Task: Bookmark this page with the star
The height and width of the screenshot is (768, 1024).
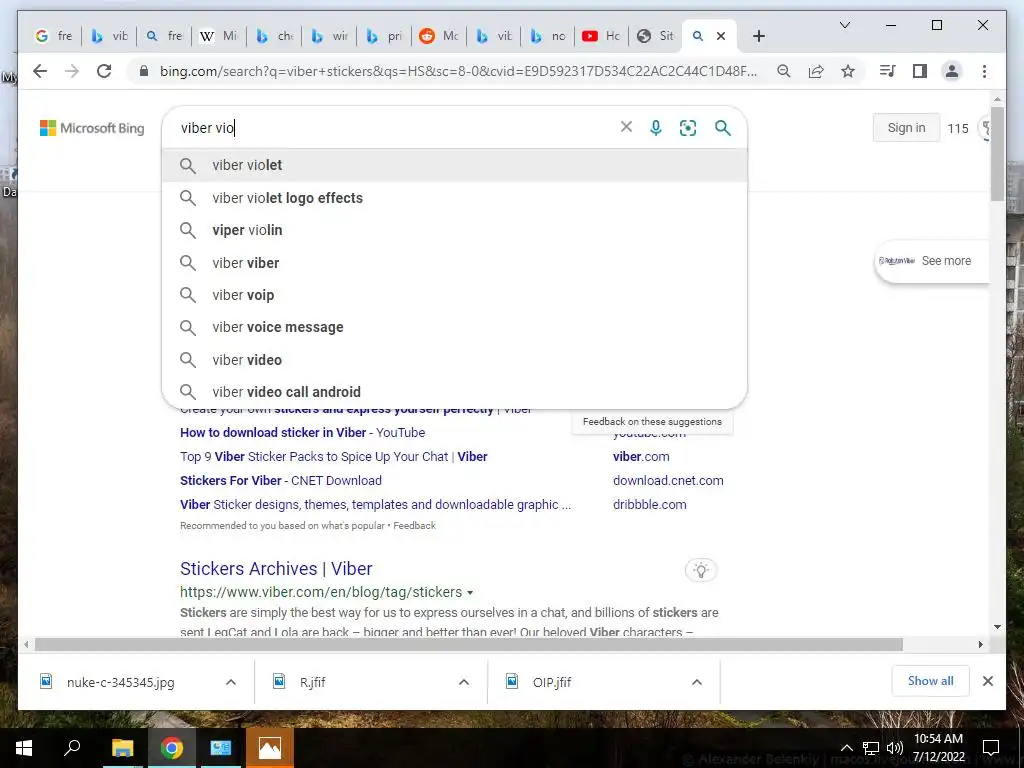Action: (x=848, y=71)
